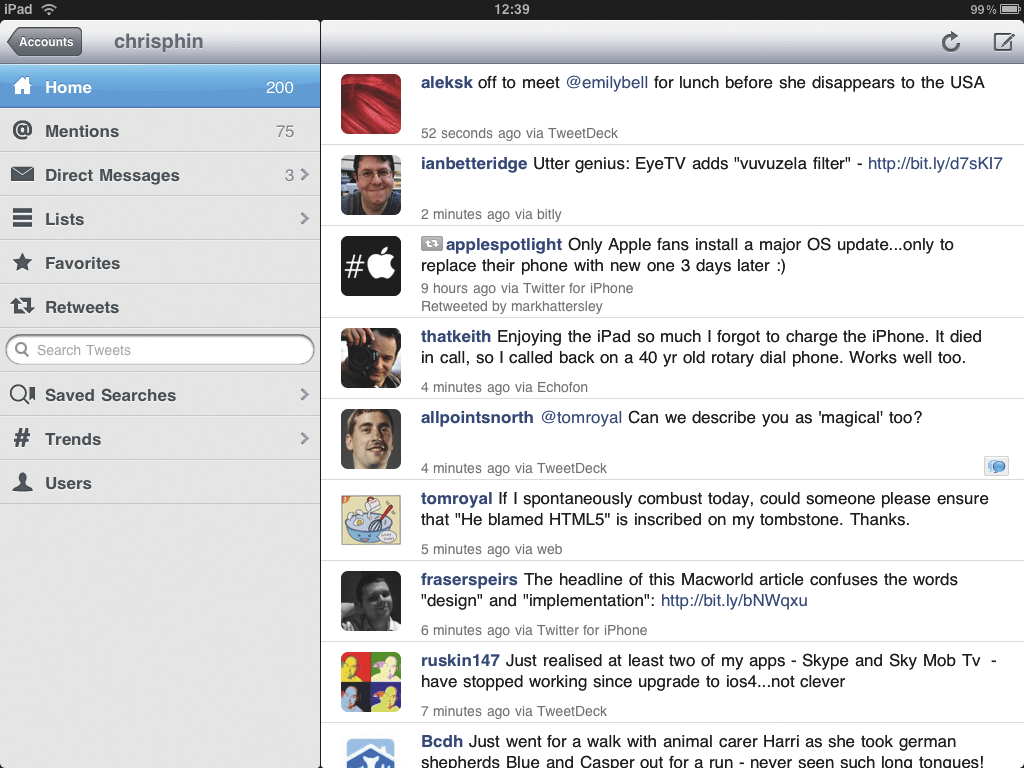Open the @emilybell mention link
The image size is (1024, 768).
click(x=607, y=82)
